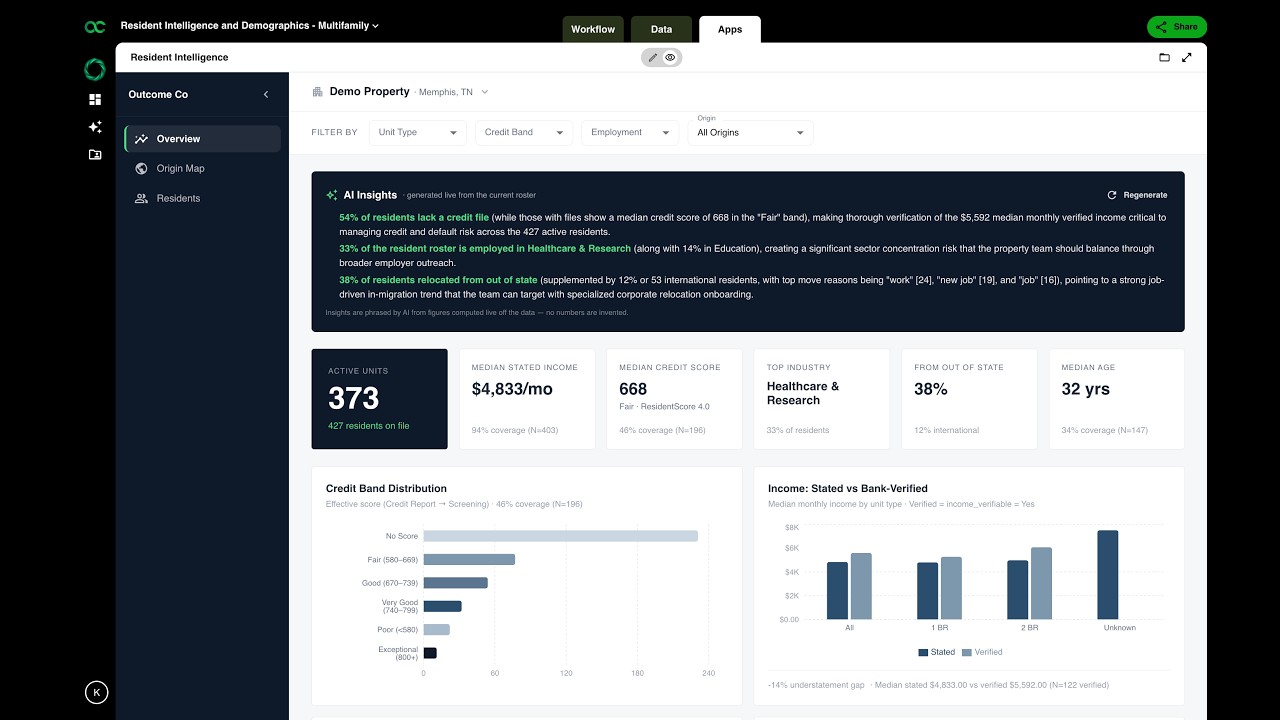Open the project title dropdown
The image size is (1280, 720).
pos(250,26)
